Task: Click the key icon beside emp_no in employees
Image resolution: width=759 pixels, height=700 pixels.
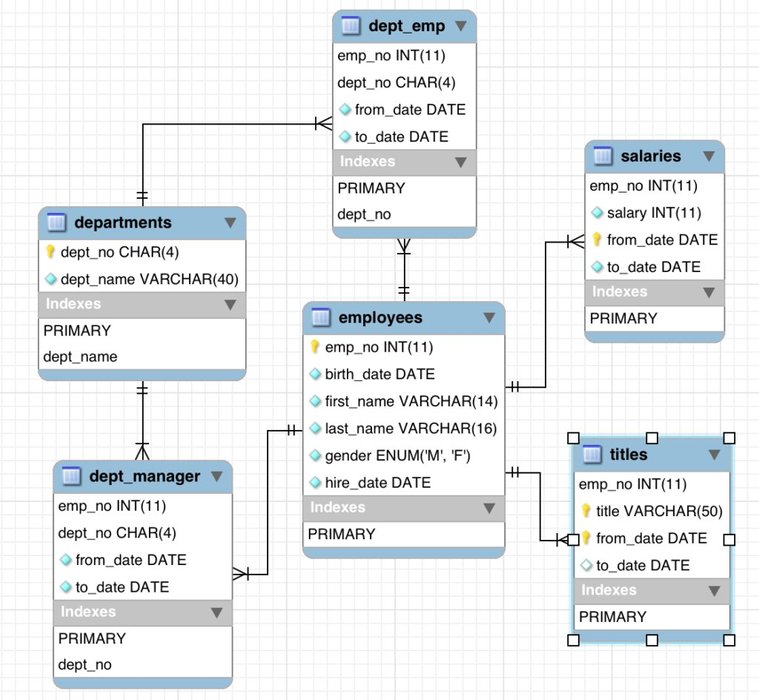Action: [x=315, y=347]
